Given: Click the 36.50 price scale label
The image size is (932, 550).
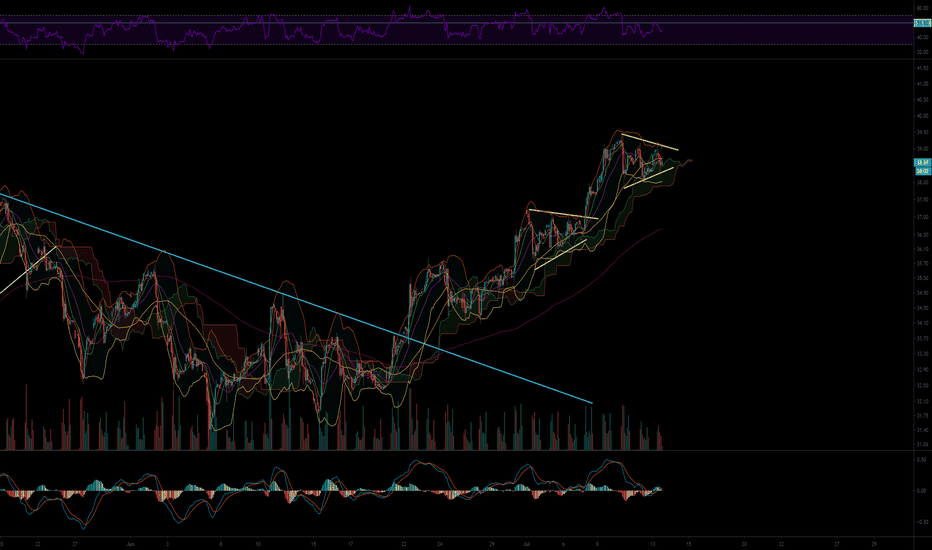Looking at the screenshot, I should click(923, 235).
